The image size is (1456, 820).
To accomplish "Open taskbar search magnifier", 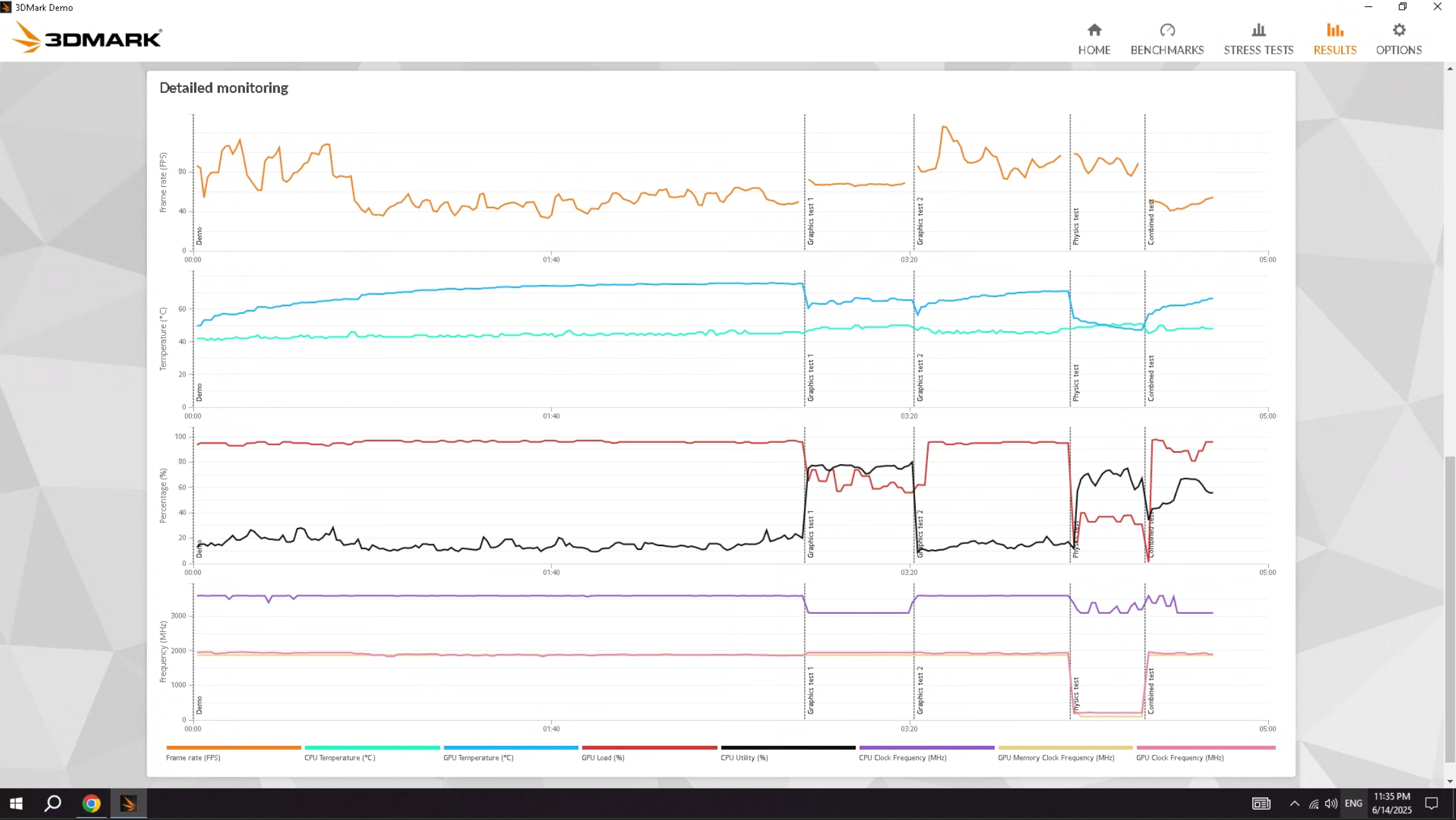I will (53, 803).
